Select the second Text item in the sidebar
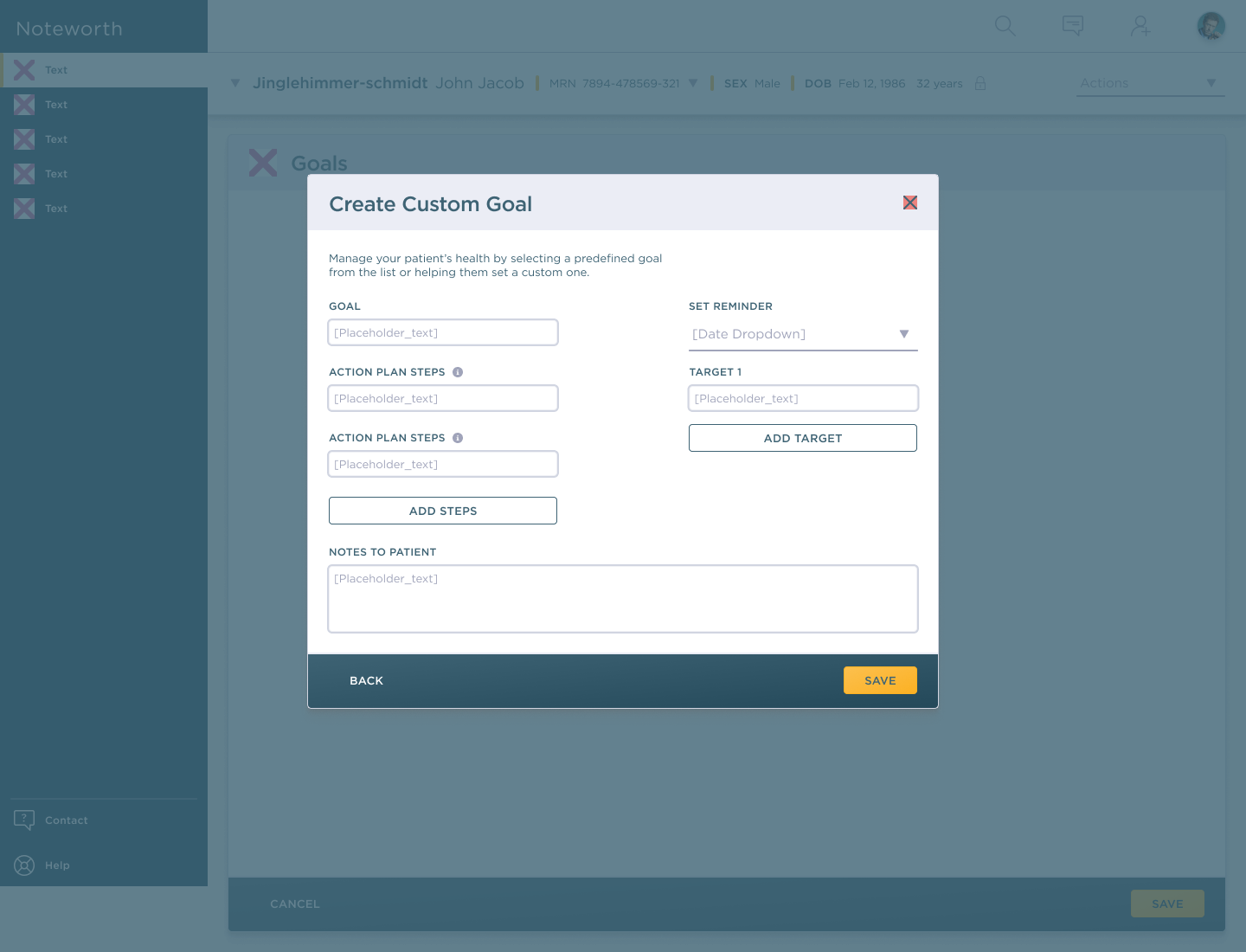 (x=56, y=105)
